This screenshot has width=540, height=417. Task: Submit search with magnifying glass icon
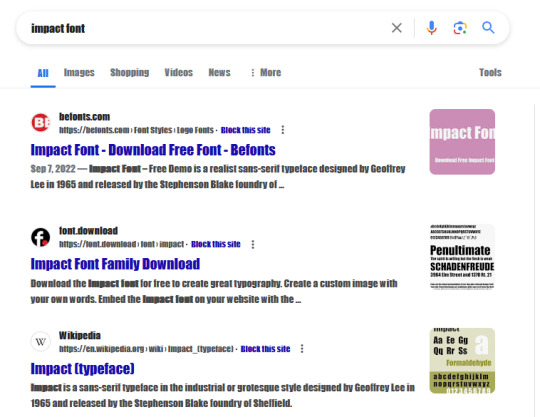click(x=488, y=28)
